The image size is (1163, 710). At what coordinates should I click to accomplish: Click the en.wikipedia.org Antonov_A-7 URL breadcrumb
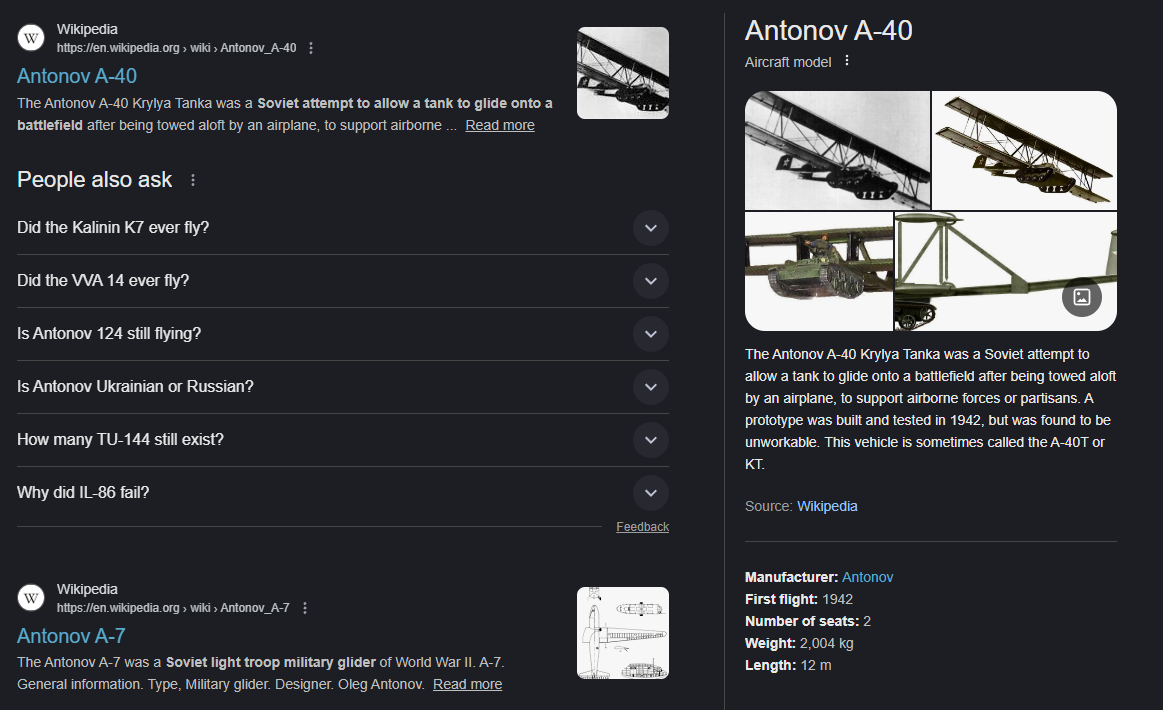pyautogui.click(x=173, y=608)
